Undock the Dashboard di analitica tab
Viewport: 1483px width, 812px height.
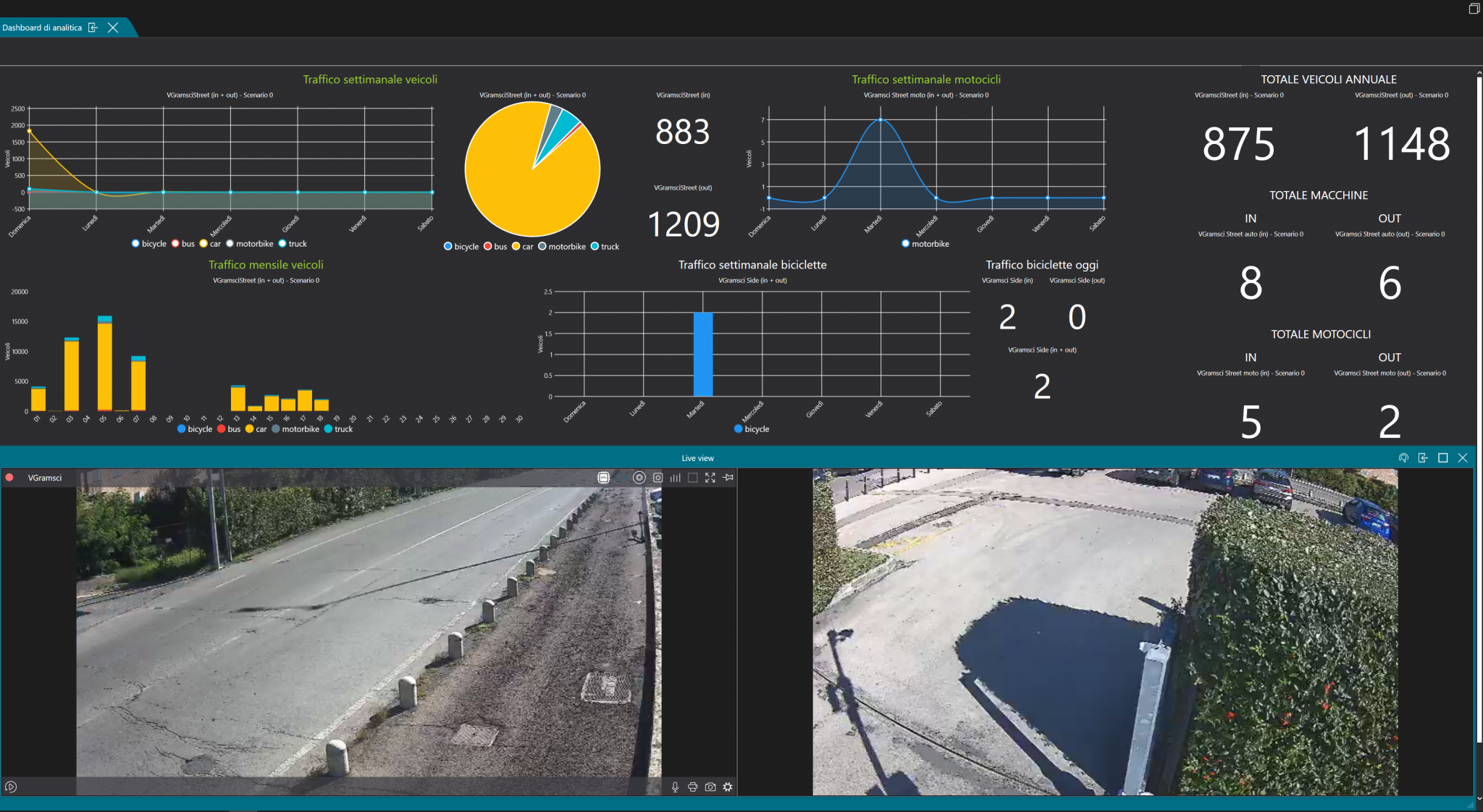(x=92, y=28)
